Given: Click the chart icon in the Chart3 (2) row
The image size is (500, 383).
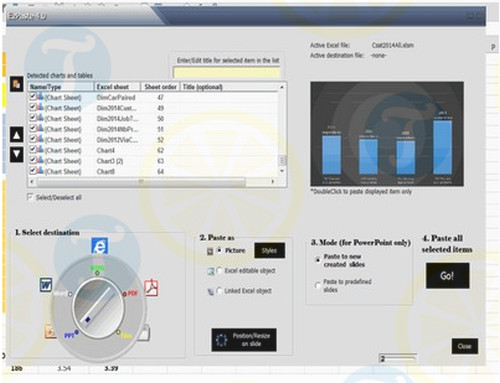Looking at the screenshot, I should (x=40, y=160).
